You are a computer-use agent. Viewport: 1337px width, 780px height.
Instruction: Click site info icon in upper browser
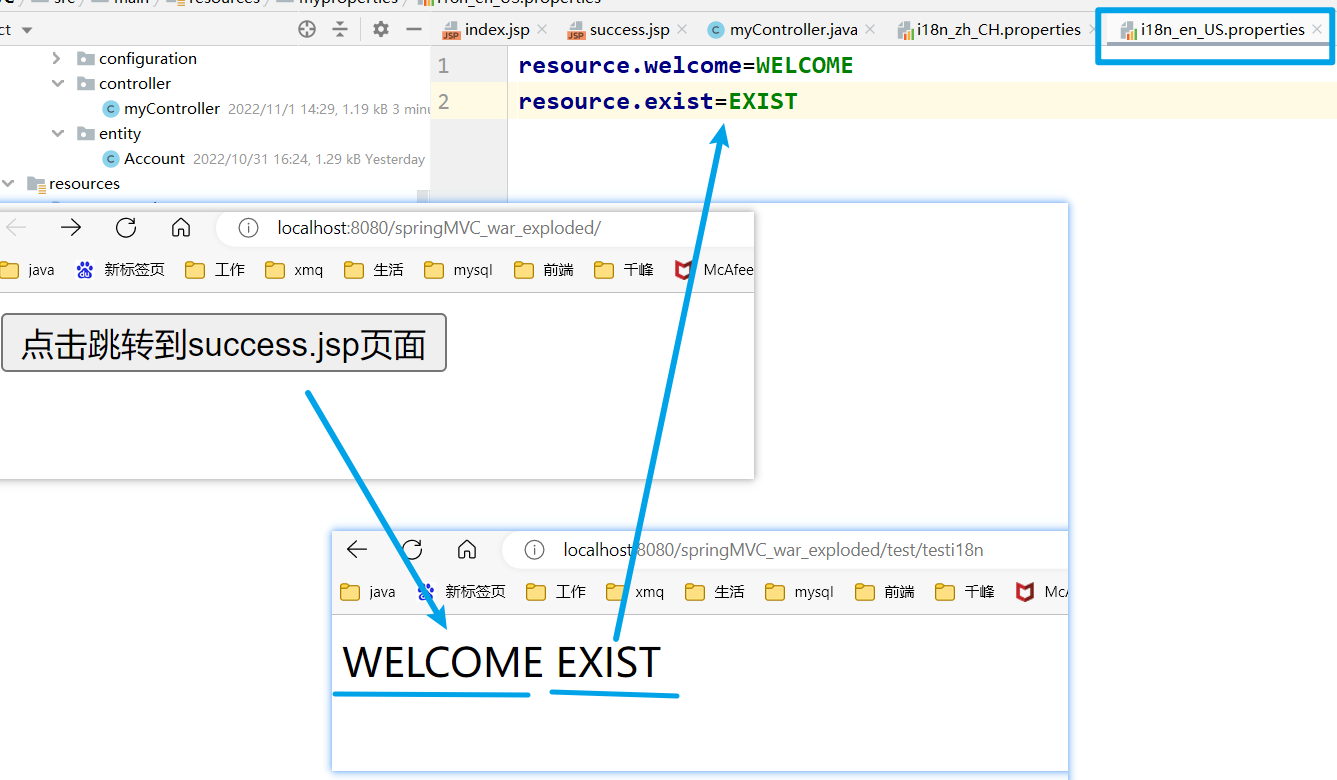point(248,228)
